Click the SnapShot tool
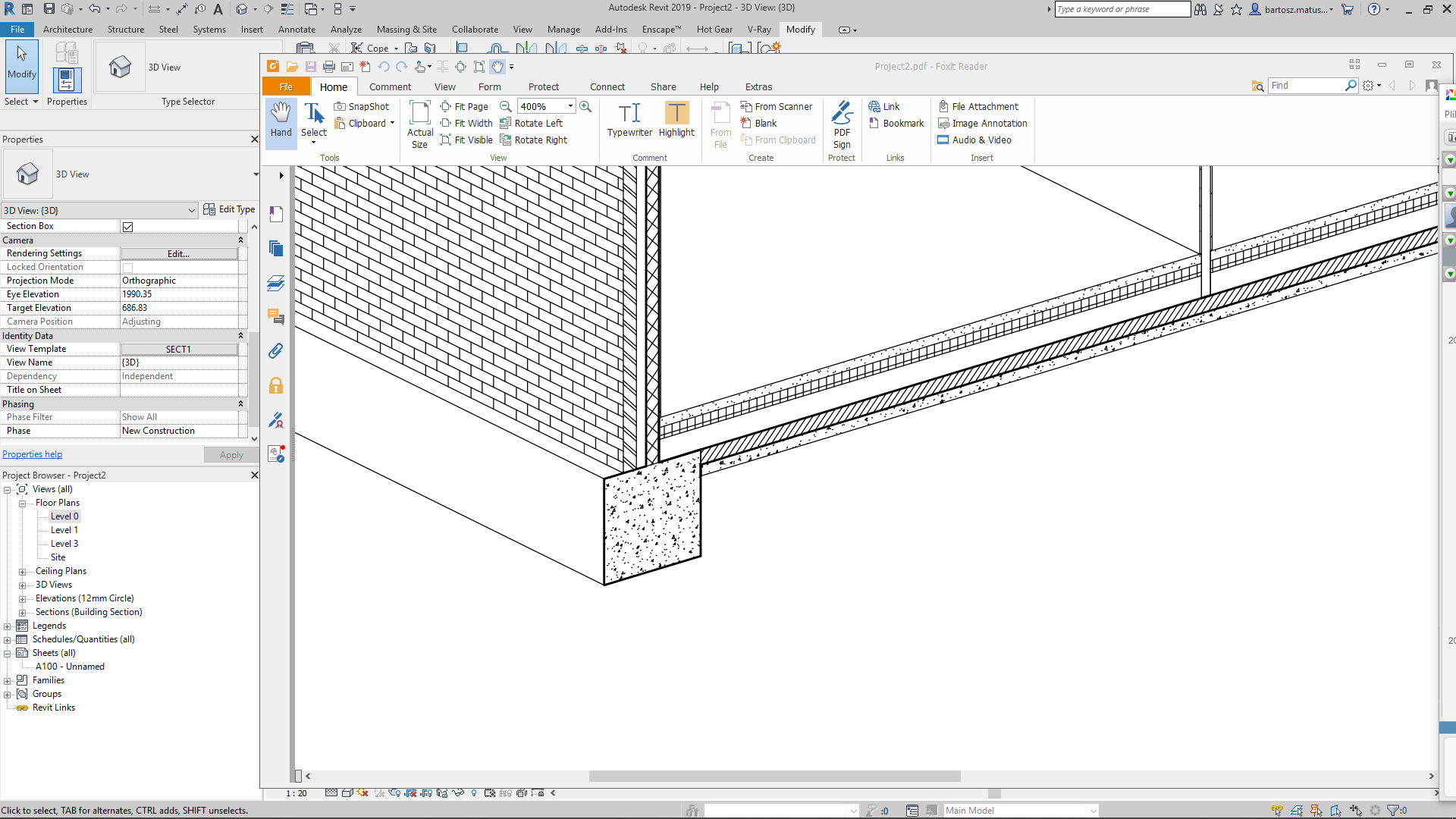1456x819 pixels. [x=362, y=107]
